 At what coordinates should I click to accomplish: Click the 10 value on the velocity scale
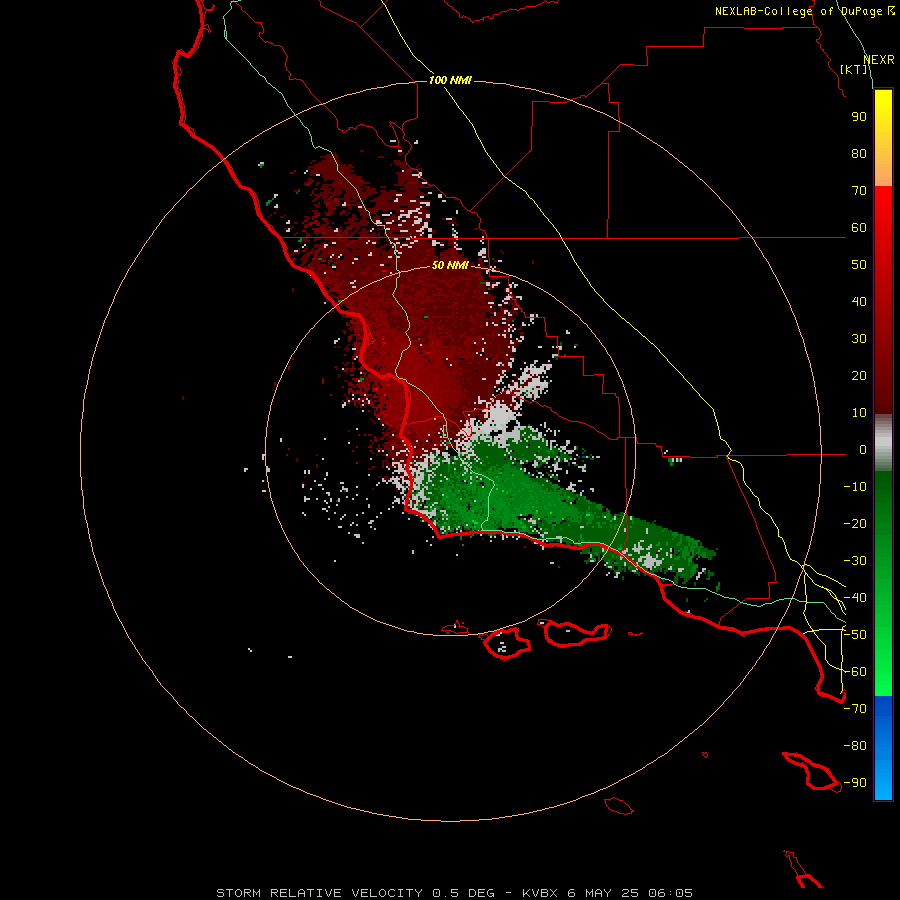(x=859, y=413)
